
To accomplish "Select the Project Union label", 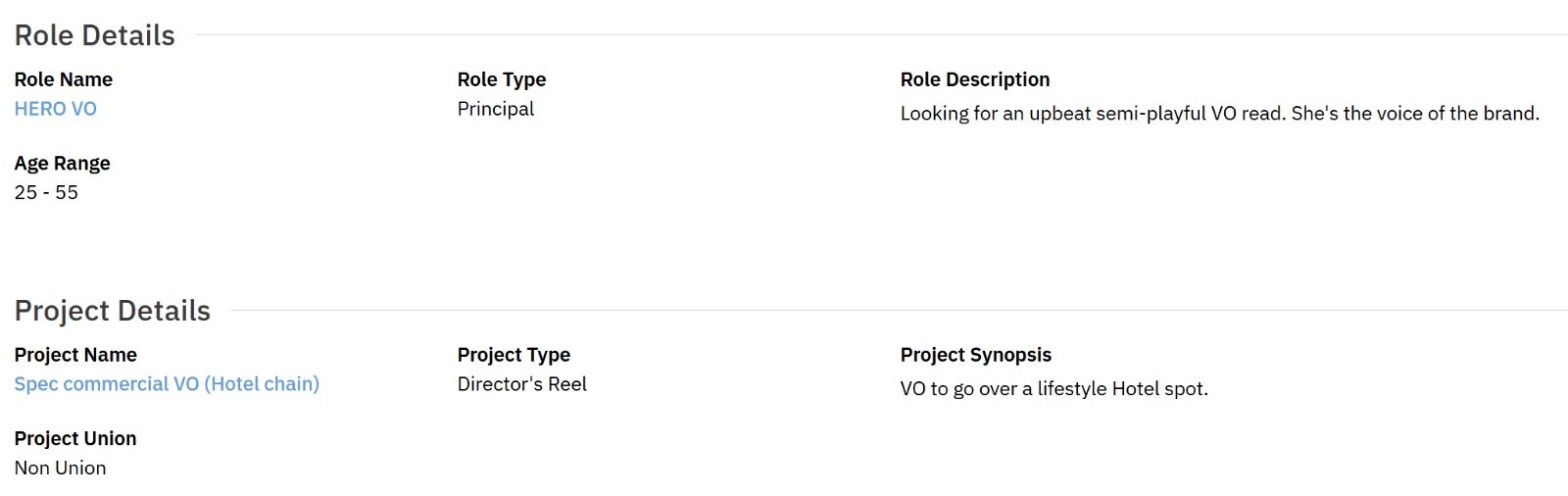I will coord(75,439).
